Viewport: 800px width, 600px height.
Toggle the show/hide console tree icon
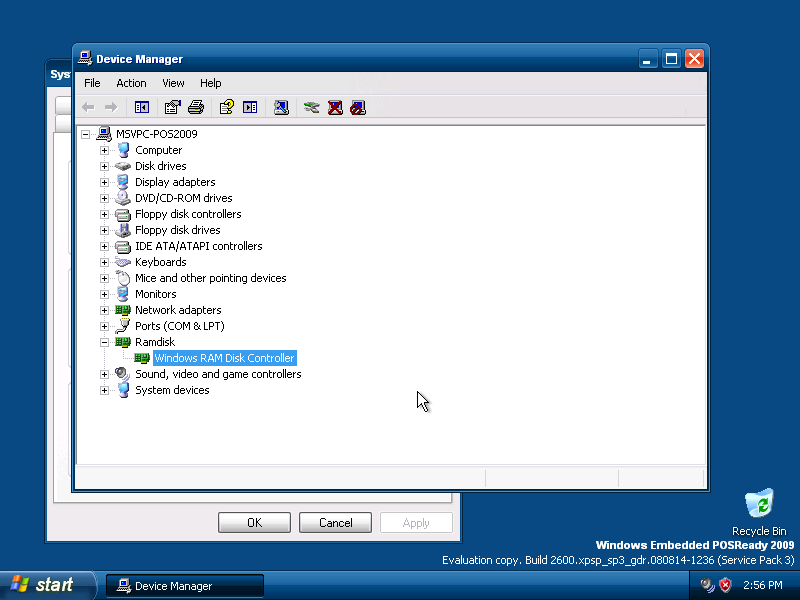coord(141,107)
